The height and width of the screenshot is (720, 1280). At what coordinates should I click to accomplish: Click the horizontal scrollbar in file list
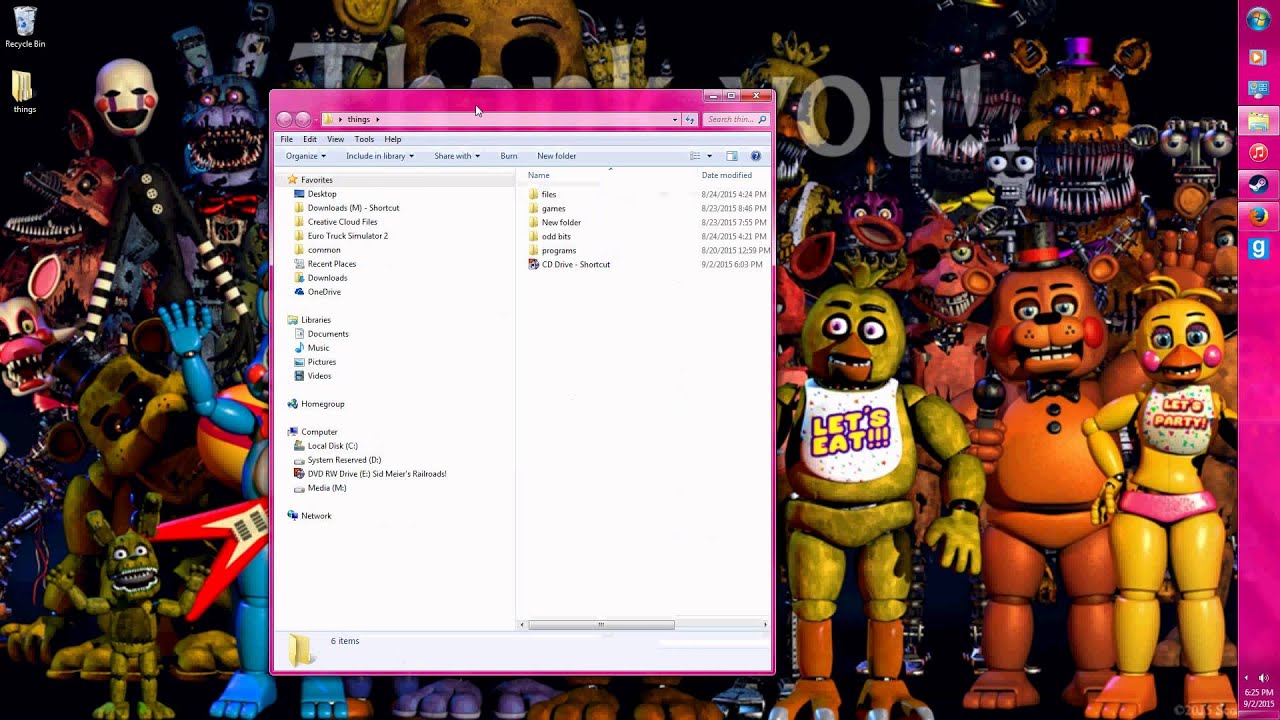601,625
